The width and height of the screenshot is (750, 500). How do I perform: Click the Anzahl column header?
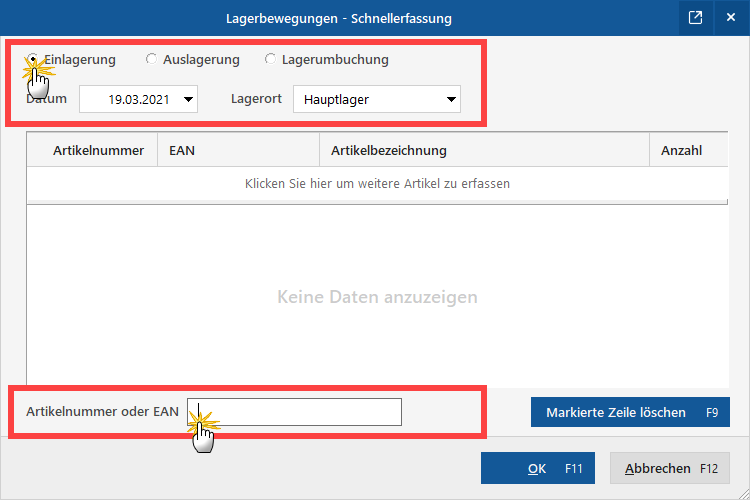click(681, 151)
